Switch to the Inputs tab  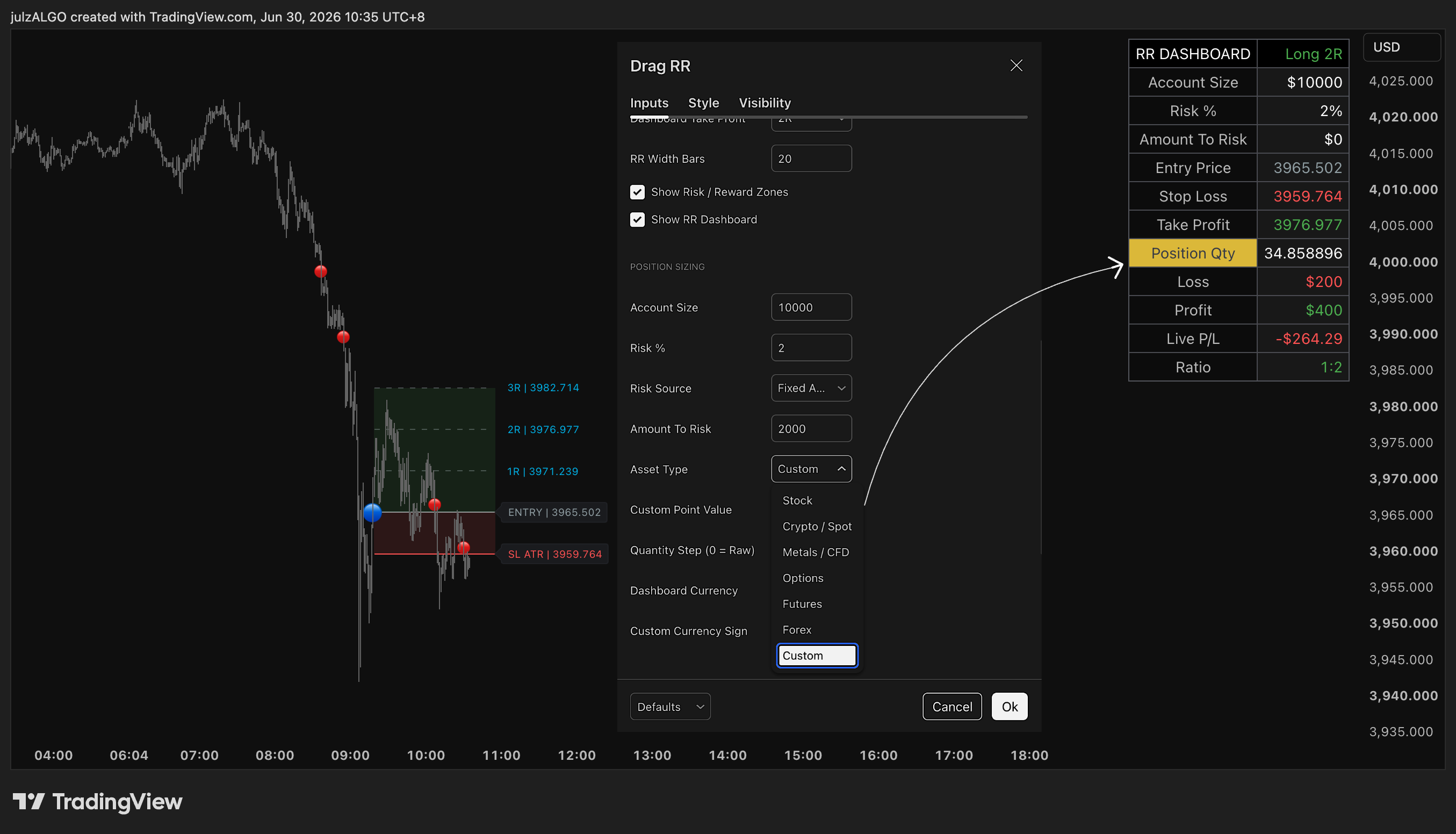click(x=649, y=103)
